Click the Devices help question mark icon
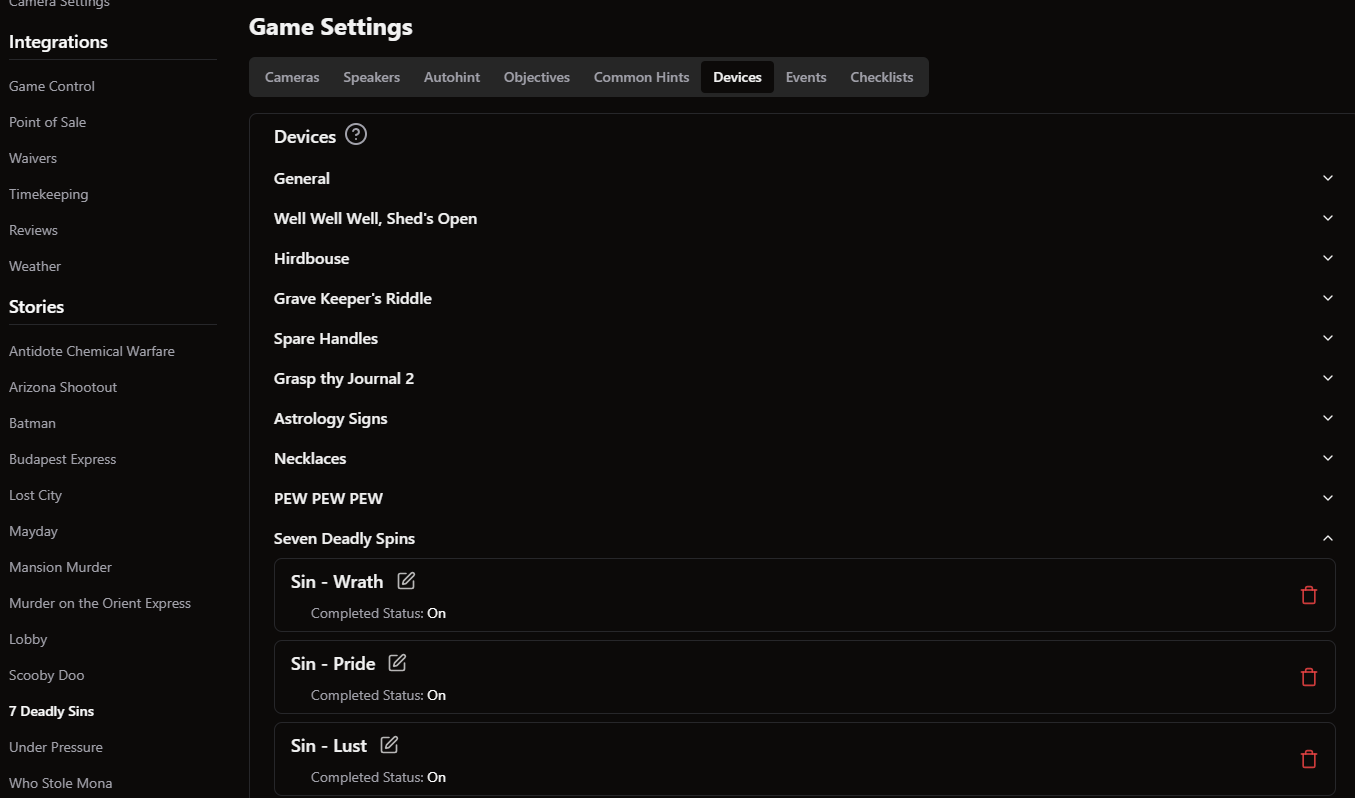 (356, 135)
